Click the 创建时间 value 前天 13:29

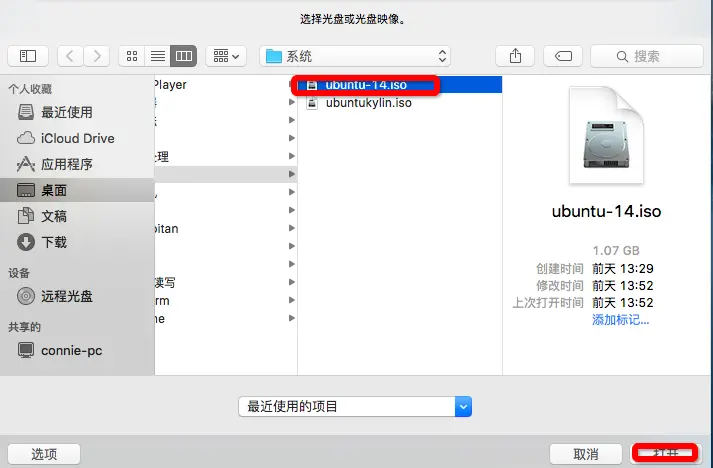pyautogui.click(x=623, y=269)
